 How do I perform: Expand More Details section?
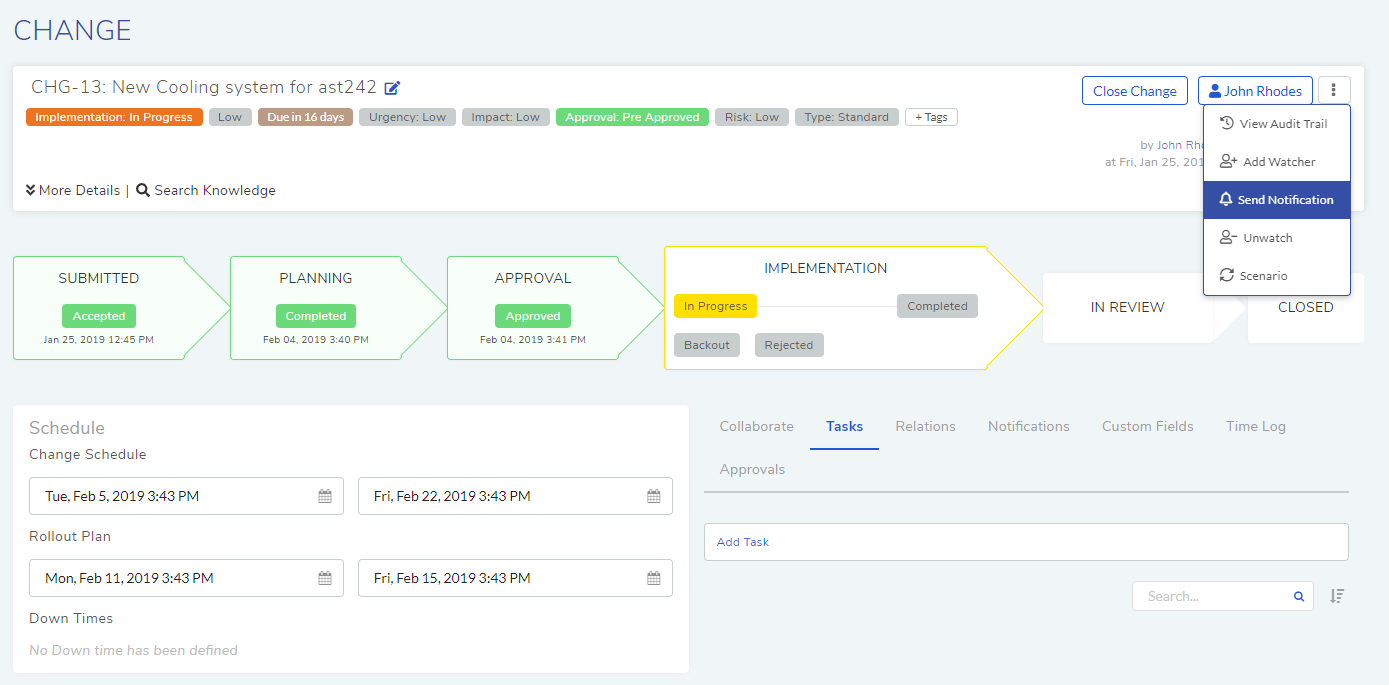pyautogui.click(x=73, y=190)
